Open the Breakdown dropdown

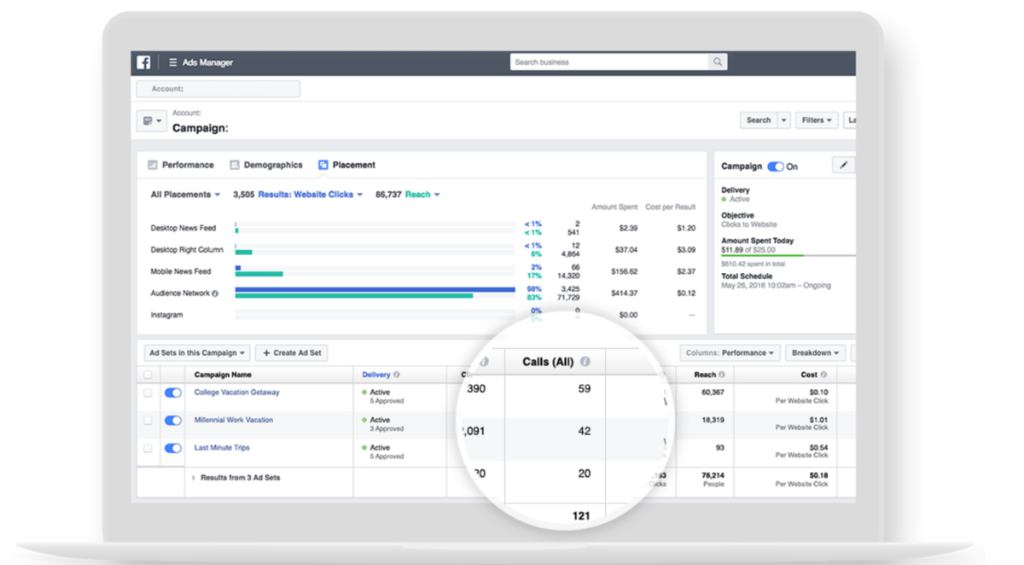click(x=815, y=353)
